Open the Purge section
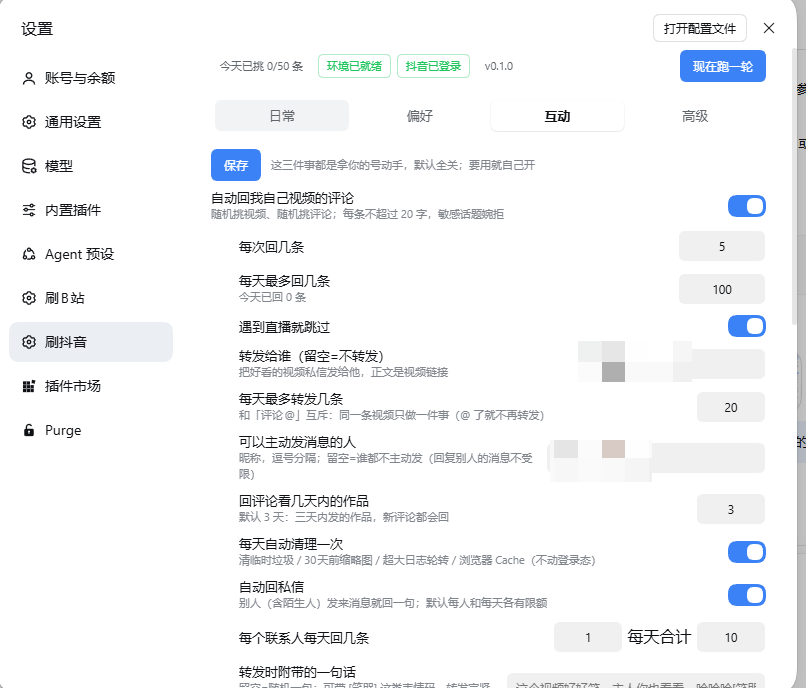The height and width of the screenshot is (688, 806). (x=91, y=430)
